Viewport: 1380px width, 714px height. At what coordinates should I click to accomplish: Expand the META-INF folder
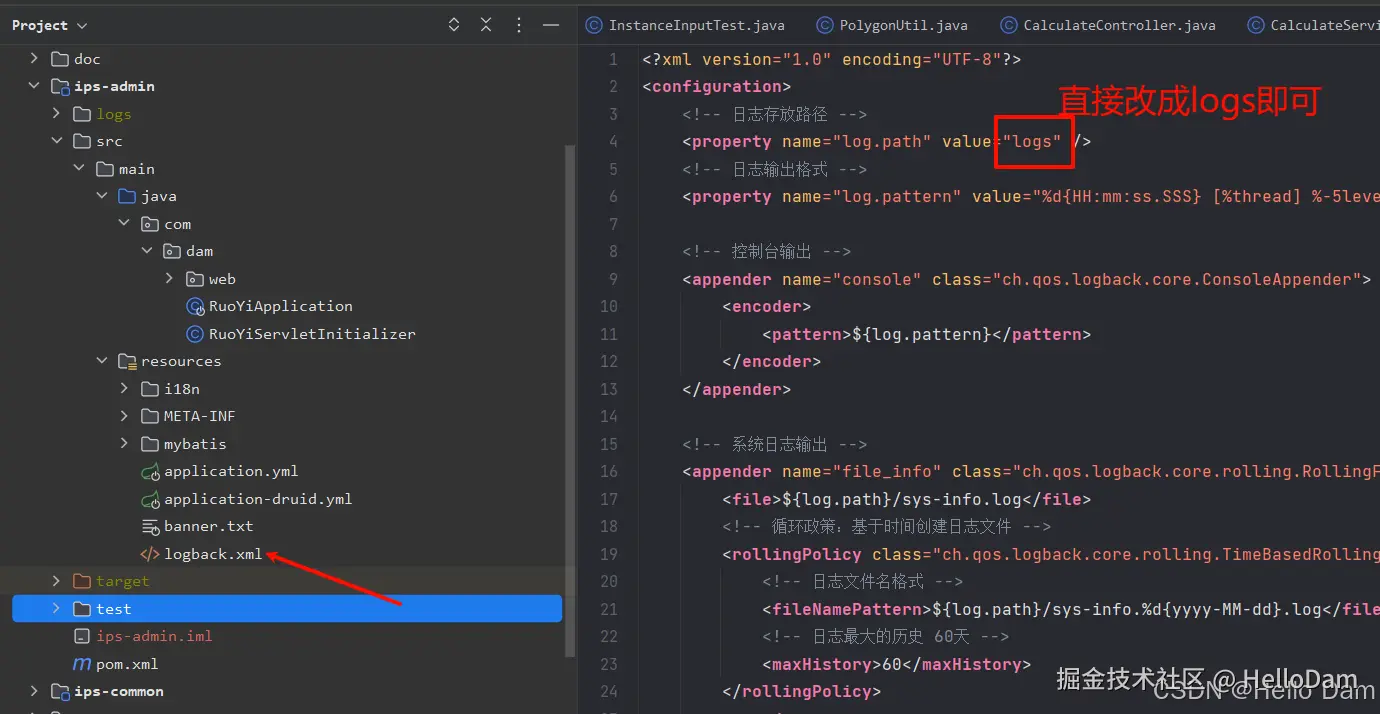[124, 416]
